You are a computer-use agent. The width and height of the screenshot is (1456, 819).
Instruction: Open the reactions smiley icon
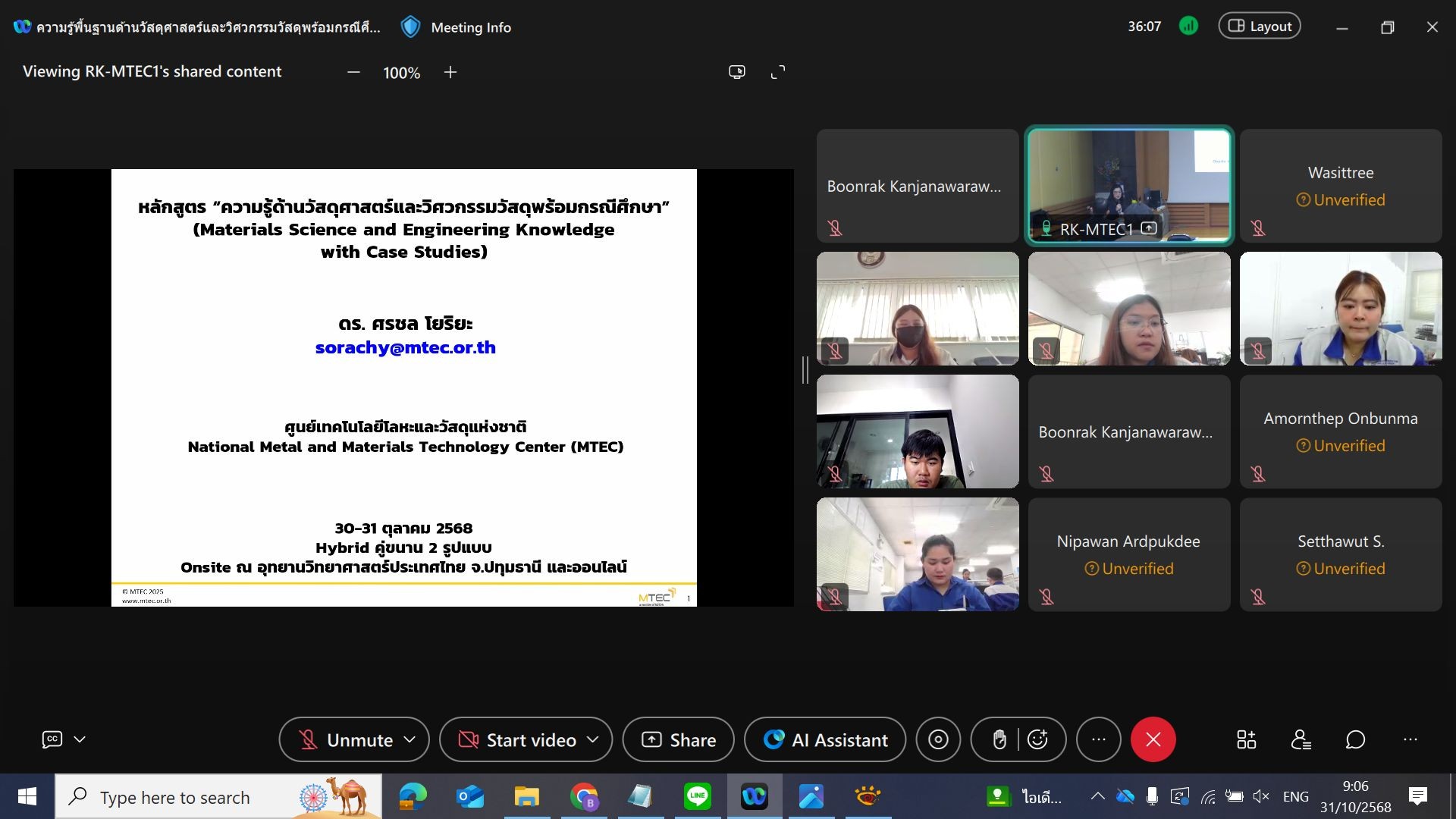1038,739
